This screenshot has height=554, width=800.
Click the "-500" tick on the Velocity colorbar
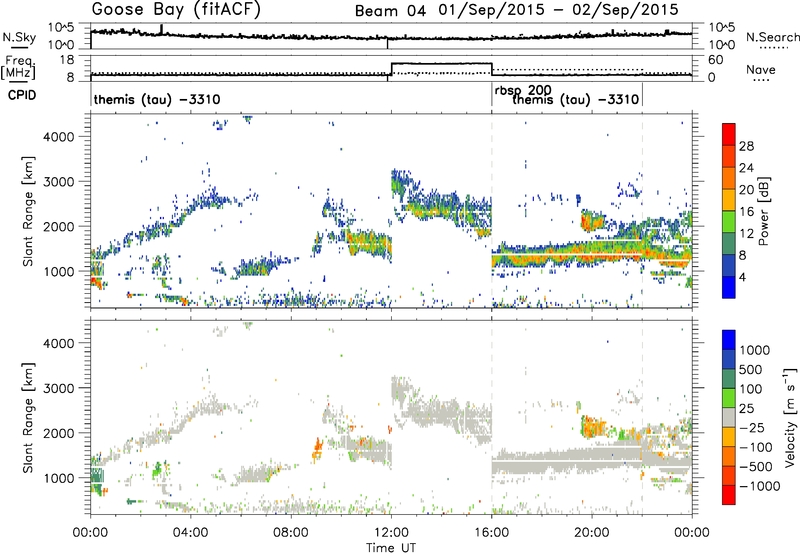756,467
